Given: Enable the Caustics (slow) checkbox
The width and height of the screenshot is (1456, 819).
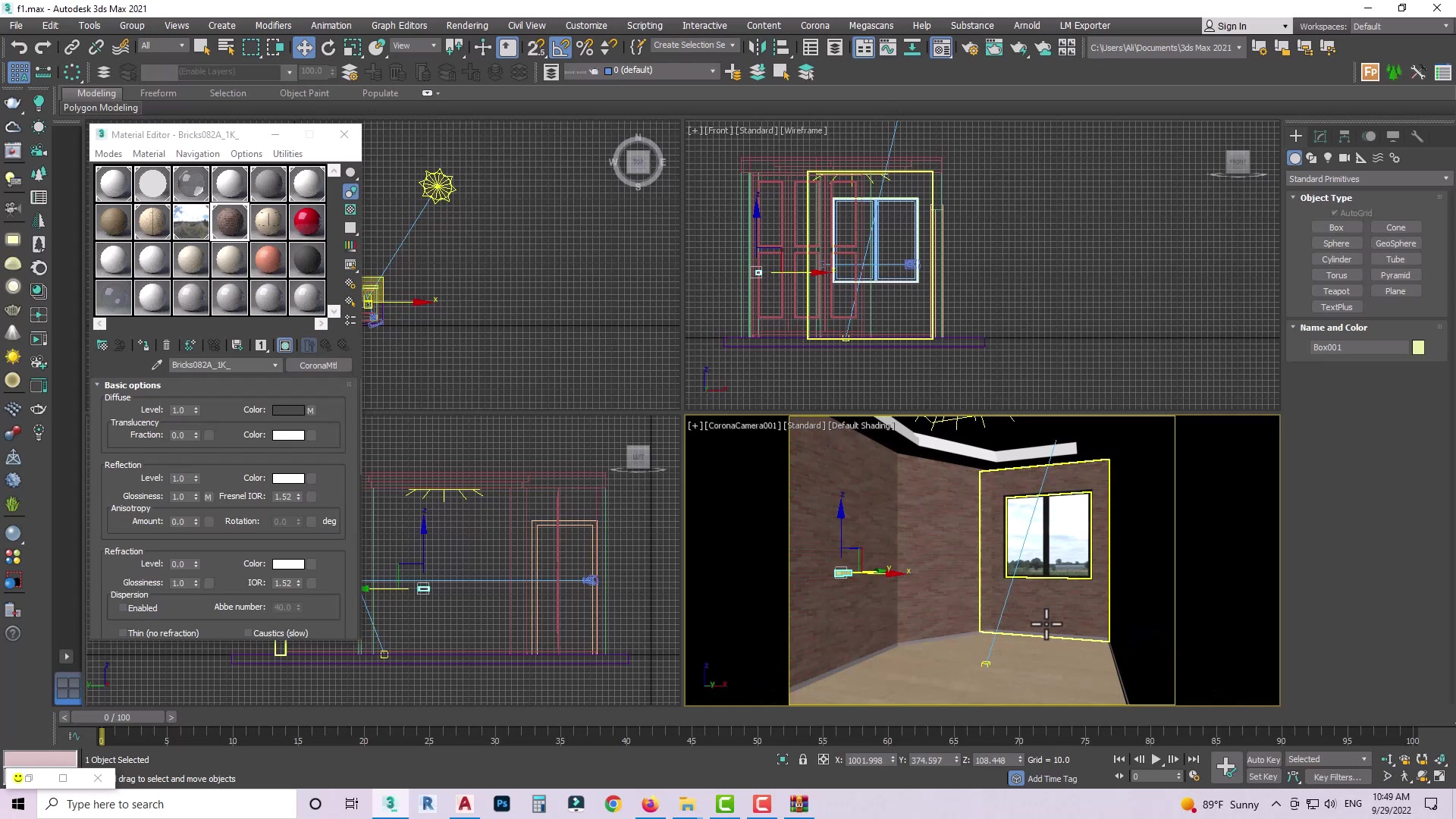Looking at the screenshot, I should (x=248, y=633).
